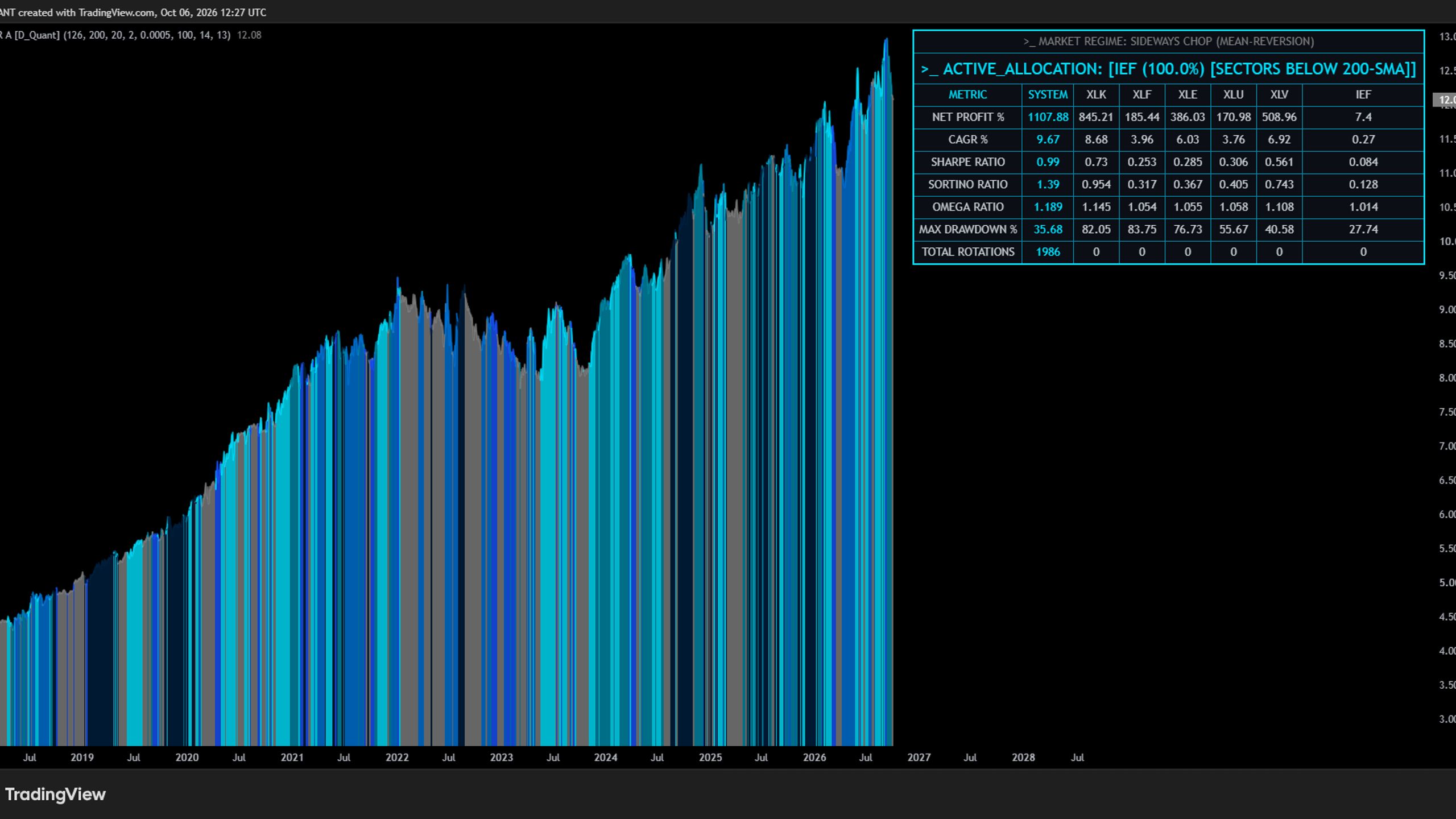Click the OMEGA RATIO row label
1456x819 pixels.
(x=967, y=207)
